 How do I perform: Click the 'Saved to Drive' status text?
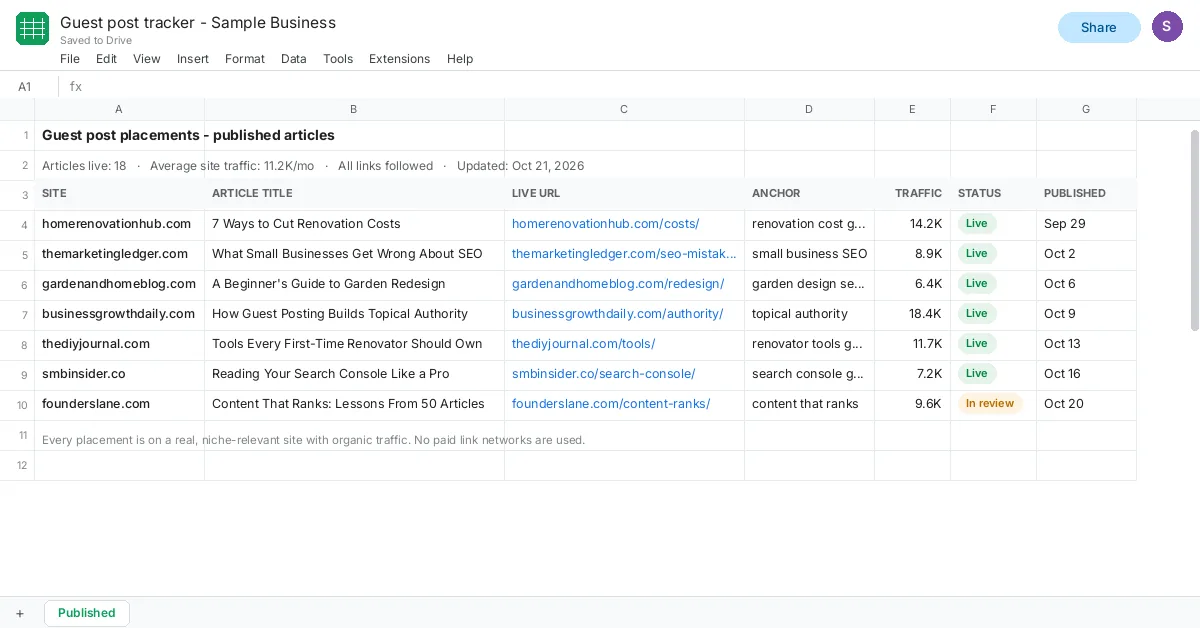tap(96, 41)
